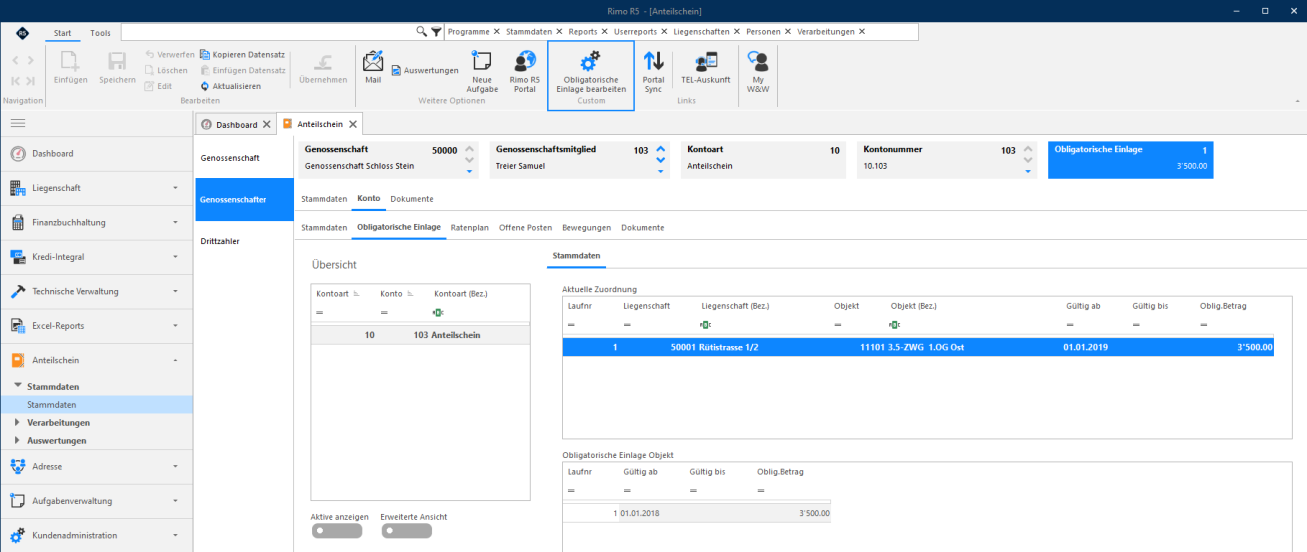Start Portal Sync

click(x=653, y=72)
